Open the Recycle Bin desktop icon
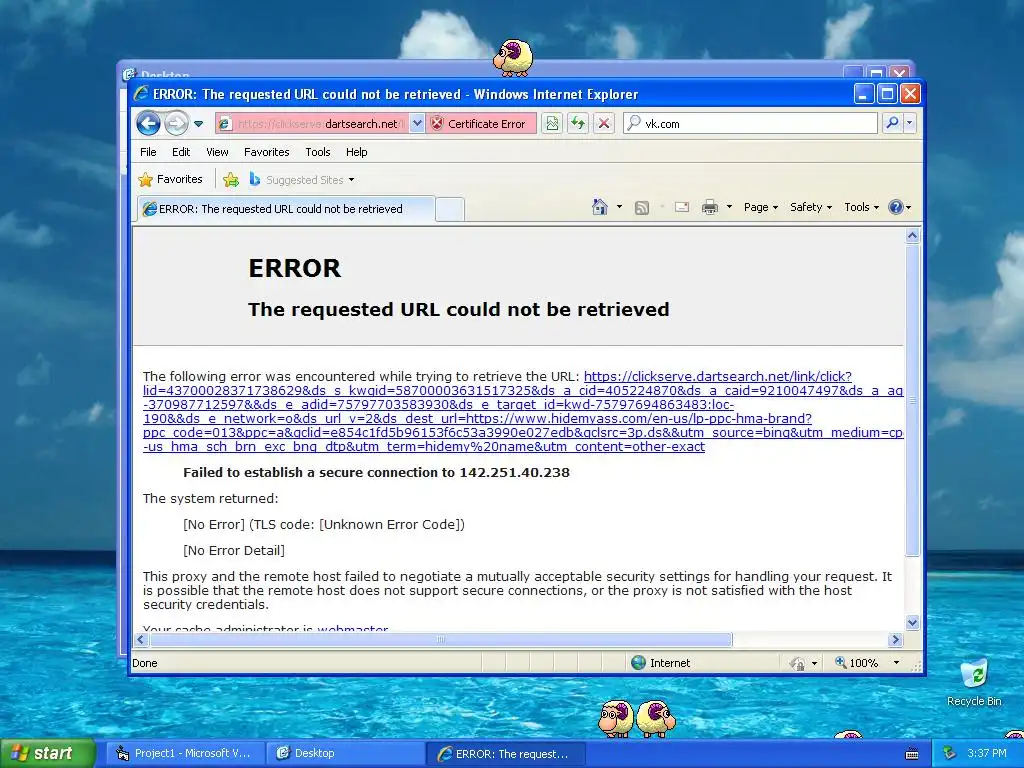Image resolution: width=1024 pixels, height=768 pixels. pos(974,682)
